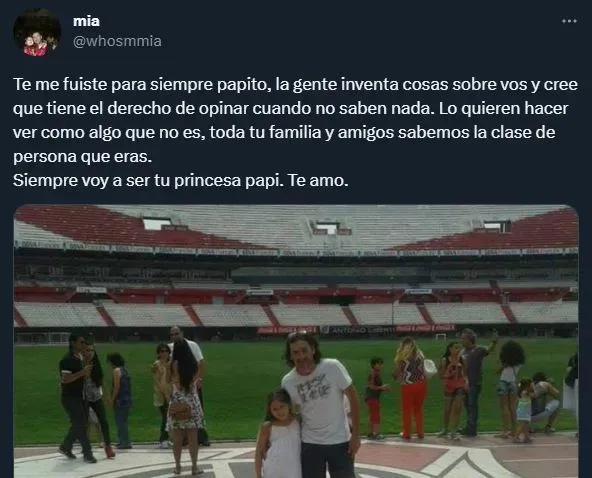The height and width of the screenshot is (478, 592).
Task: Select the man in the white t-shirt in photo
Action: (x=319, y=404)
